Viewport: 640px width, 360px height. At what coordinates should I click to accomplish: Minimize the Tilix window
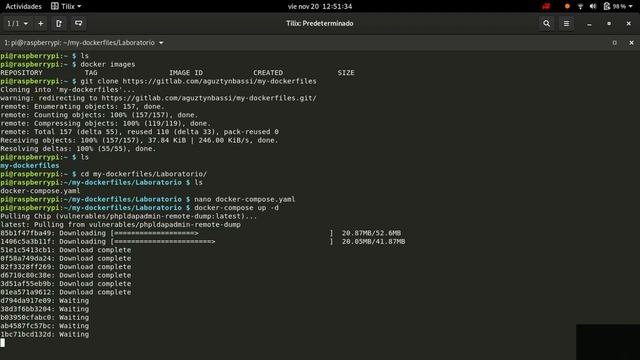point(589,24)
